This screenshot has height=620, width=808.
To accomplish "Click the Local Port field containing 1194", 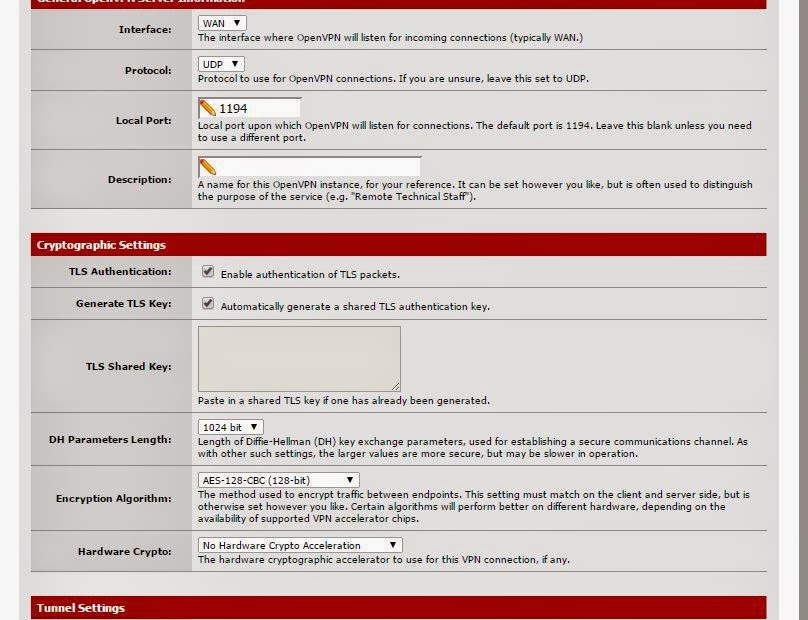I will click(249, 108).
